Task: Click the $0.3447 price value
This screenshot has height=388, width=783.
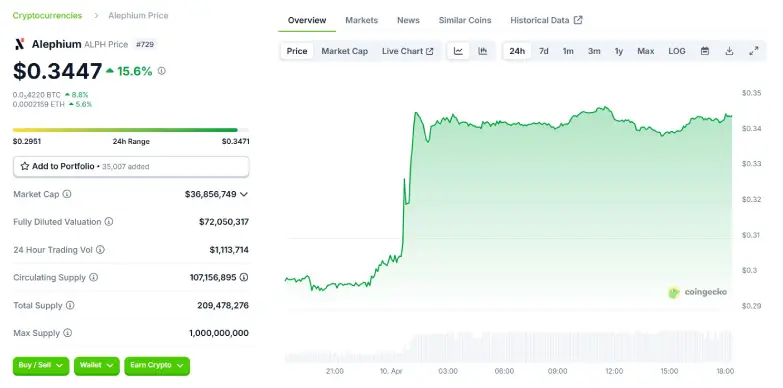Action: tap(57, 71)
